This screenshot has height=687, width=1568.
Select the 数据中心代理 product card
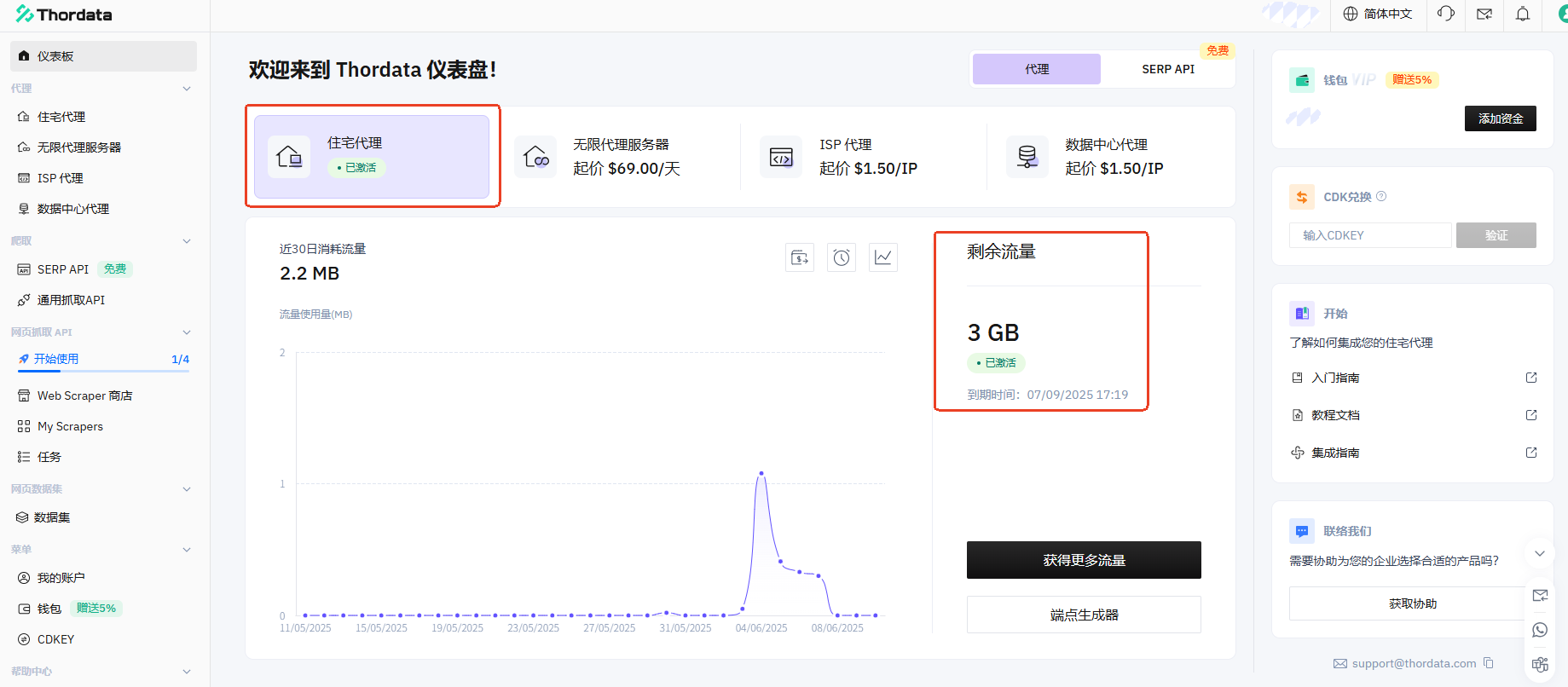coord(1109,157)
